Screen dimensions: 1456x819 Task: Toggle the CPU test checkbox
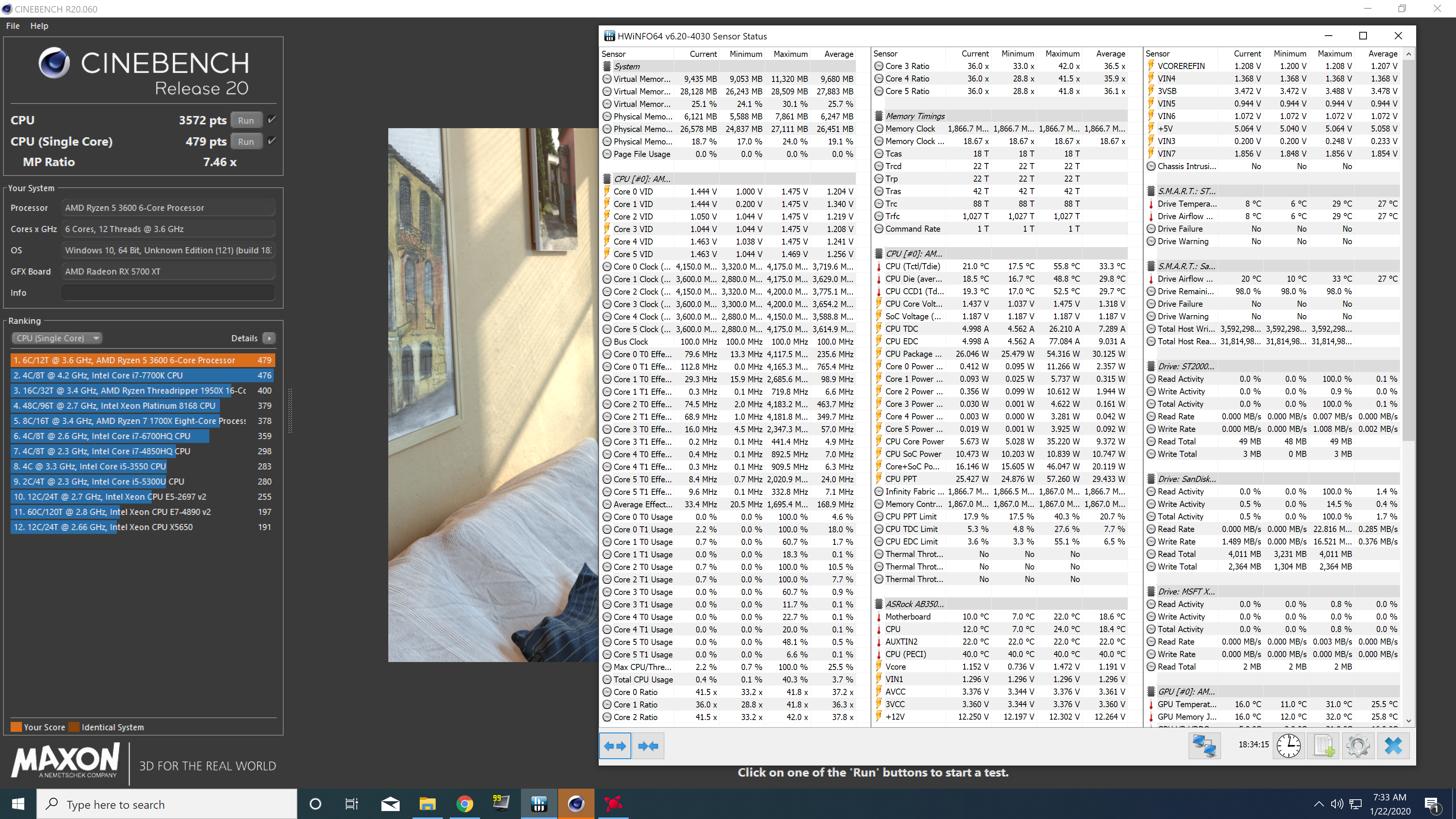click(271, 120)
